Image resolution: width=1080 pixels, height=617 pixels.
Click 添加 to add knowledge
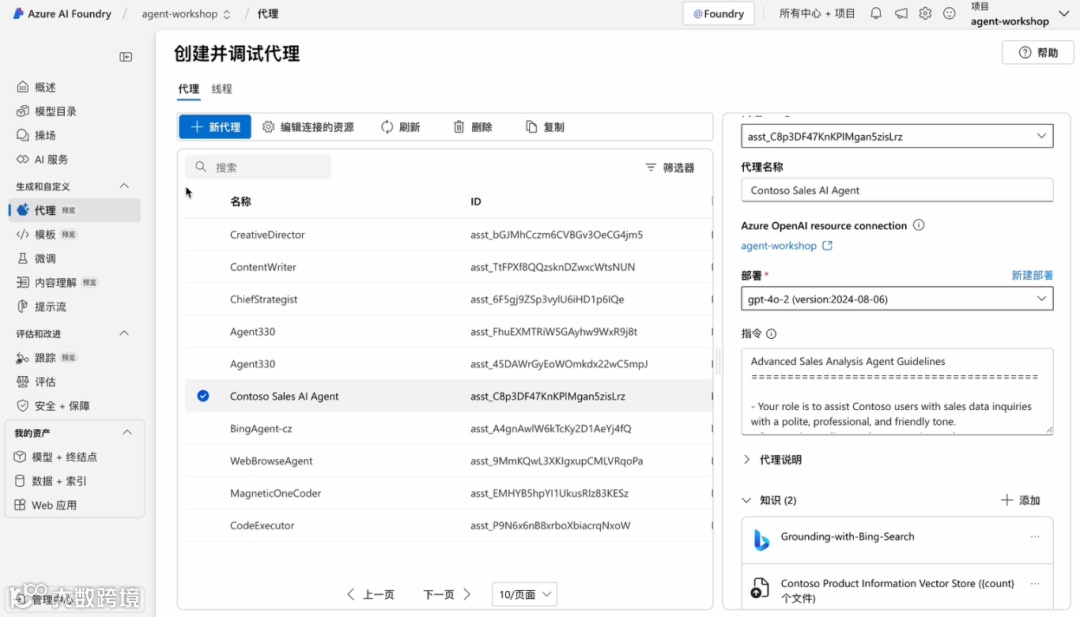[x=1020, y=500]
